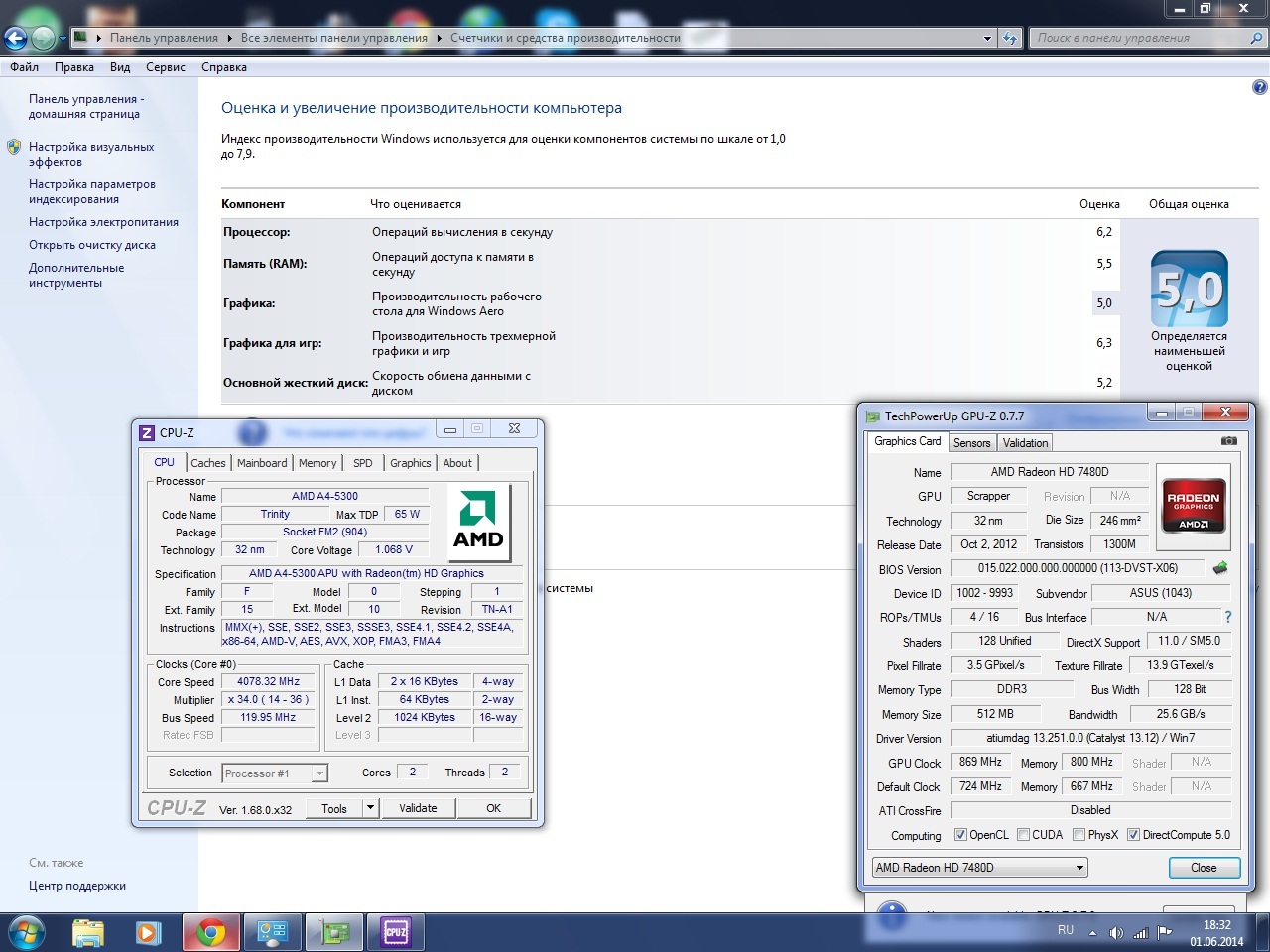Open the control panel help icon
Image resolution: width=1270 pixels, height=952 pixels.
tap(1259, 87)
